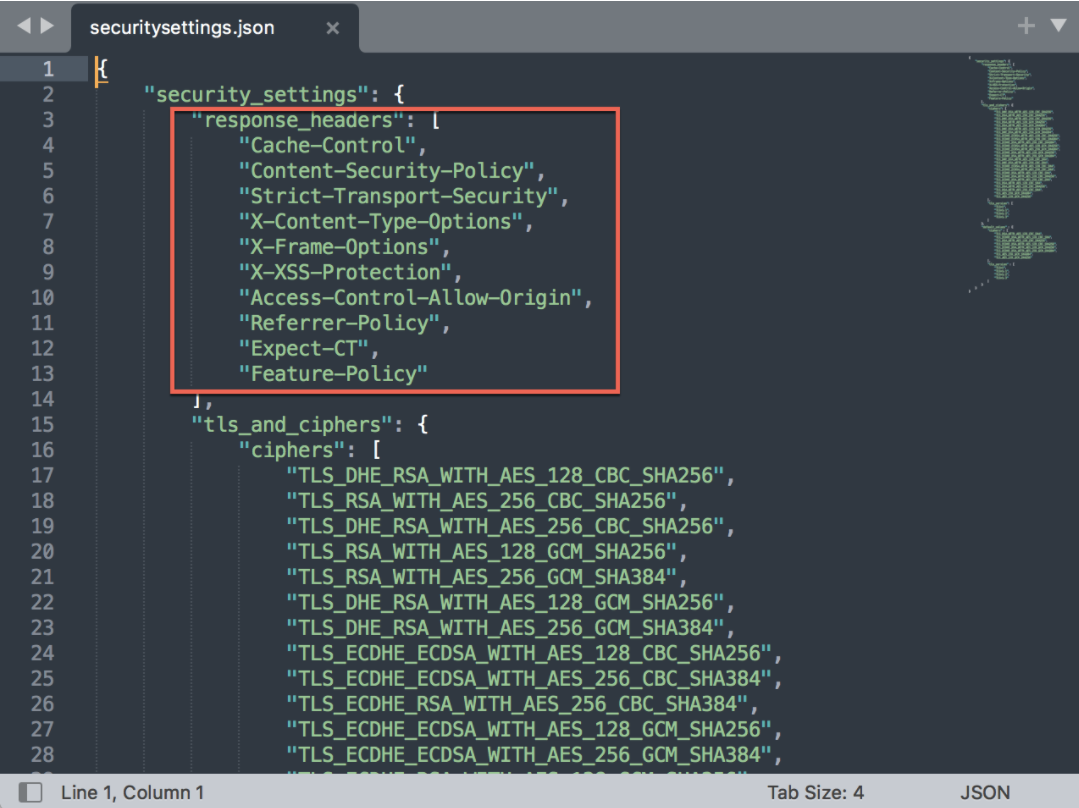Open a new tab with the plus icon
Image resolution: width=1079 pixels, height=808 pixels.
[x=1025, y=26]
